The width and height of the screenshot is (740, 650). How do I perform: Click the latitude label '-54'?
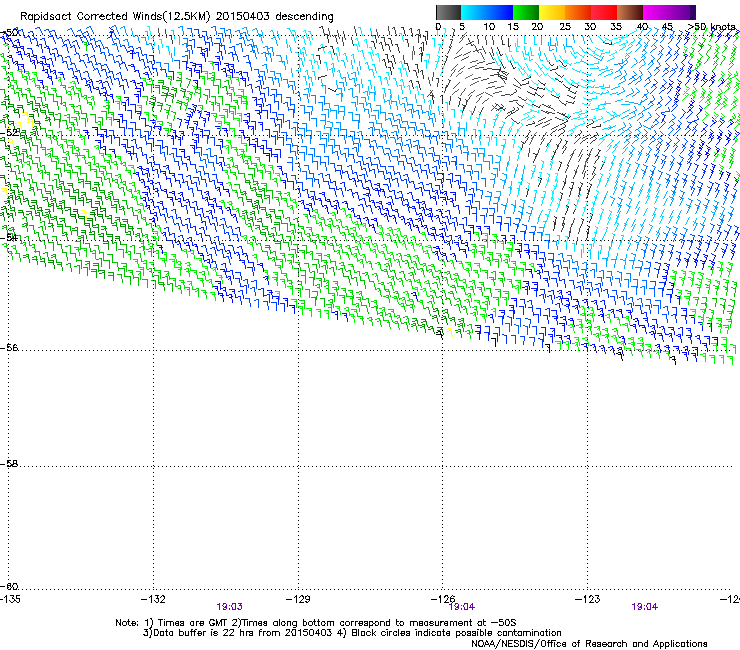coord(9,237)
